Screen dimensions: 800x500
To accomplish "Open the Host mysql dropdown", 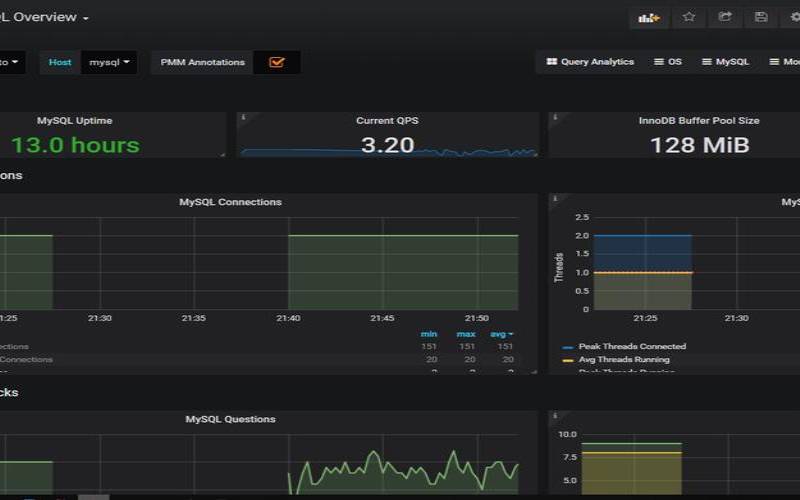I will pyautogui.click(x=109, y=62).
